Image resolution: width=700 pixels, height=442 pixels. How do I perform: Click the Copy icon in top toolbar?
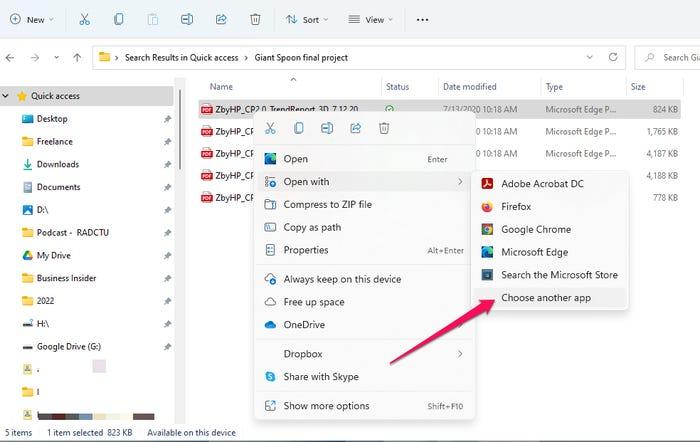point(119,19)
